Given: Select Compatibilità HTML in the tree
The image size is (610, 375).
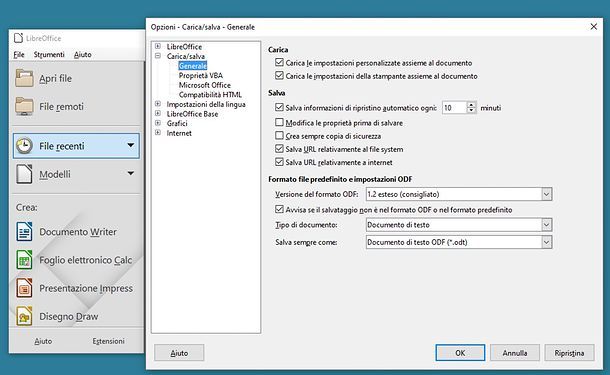Looking at the screenshot, I should tap(210, 95).
